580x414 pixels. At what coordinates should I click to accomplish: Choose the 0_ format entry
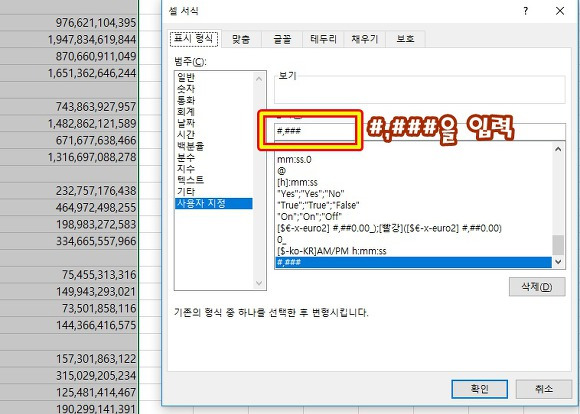click(414, 240)
